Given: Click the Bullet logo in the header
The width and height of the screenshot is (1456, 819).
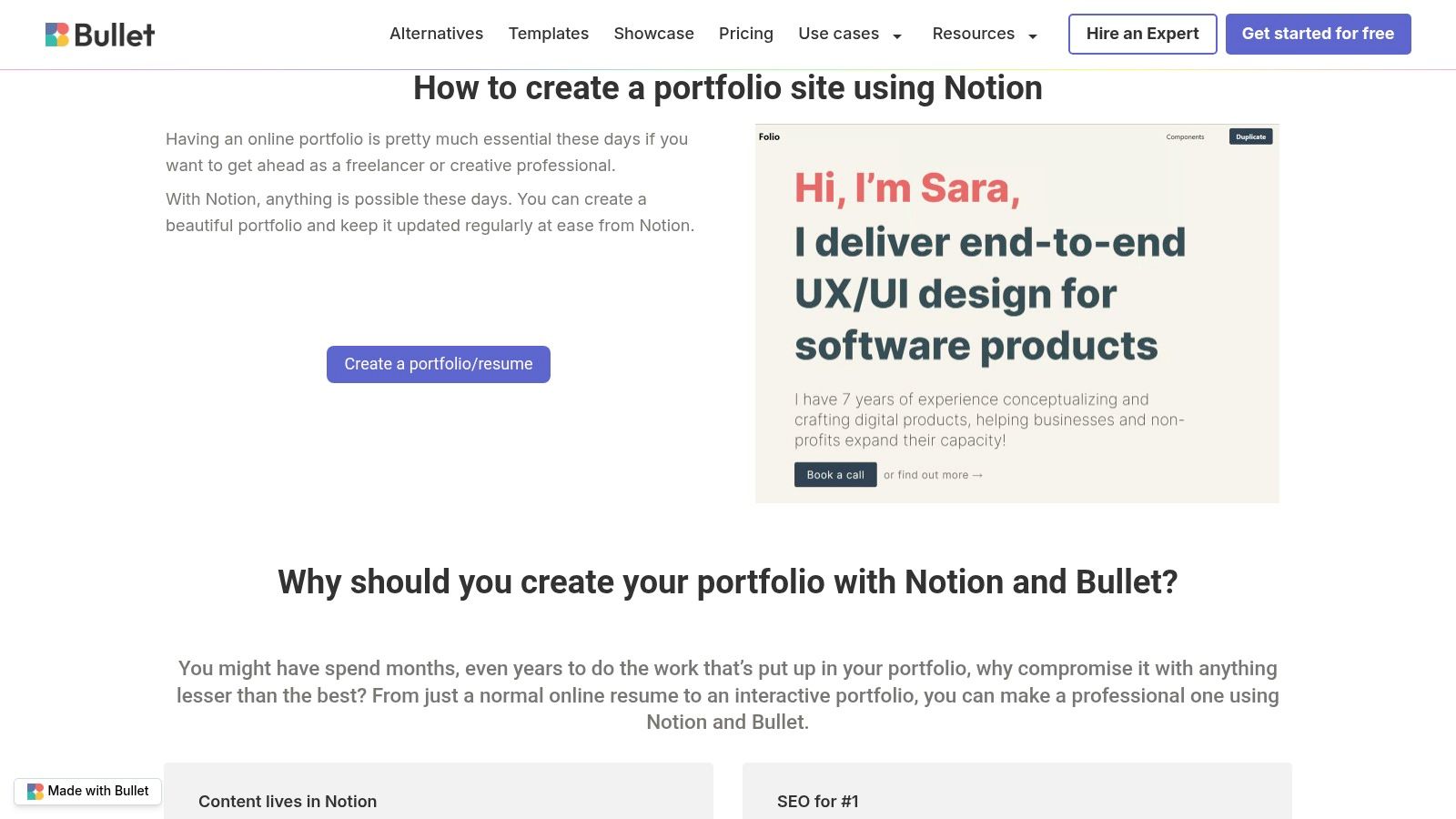Looking at the screenshot, I should pyautogui.click(x=100, y=35).
